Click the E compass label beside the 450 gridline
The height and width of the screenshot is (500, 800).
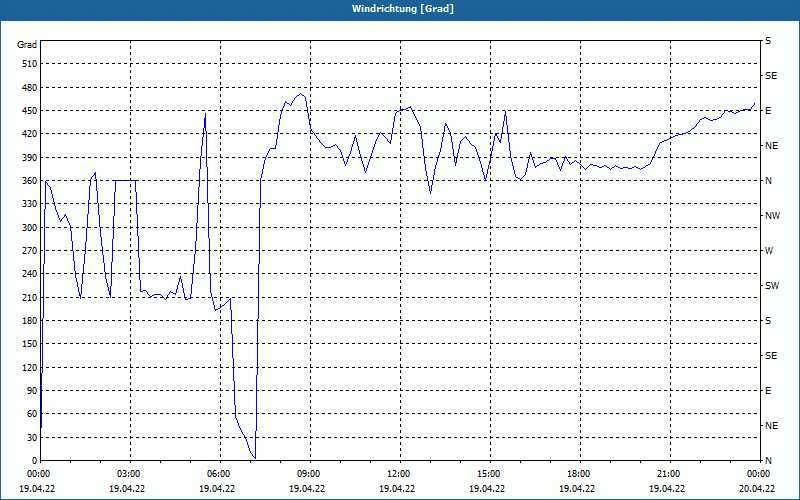tap(768, 111)
